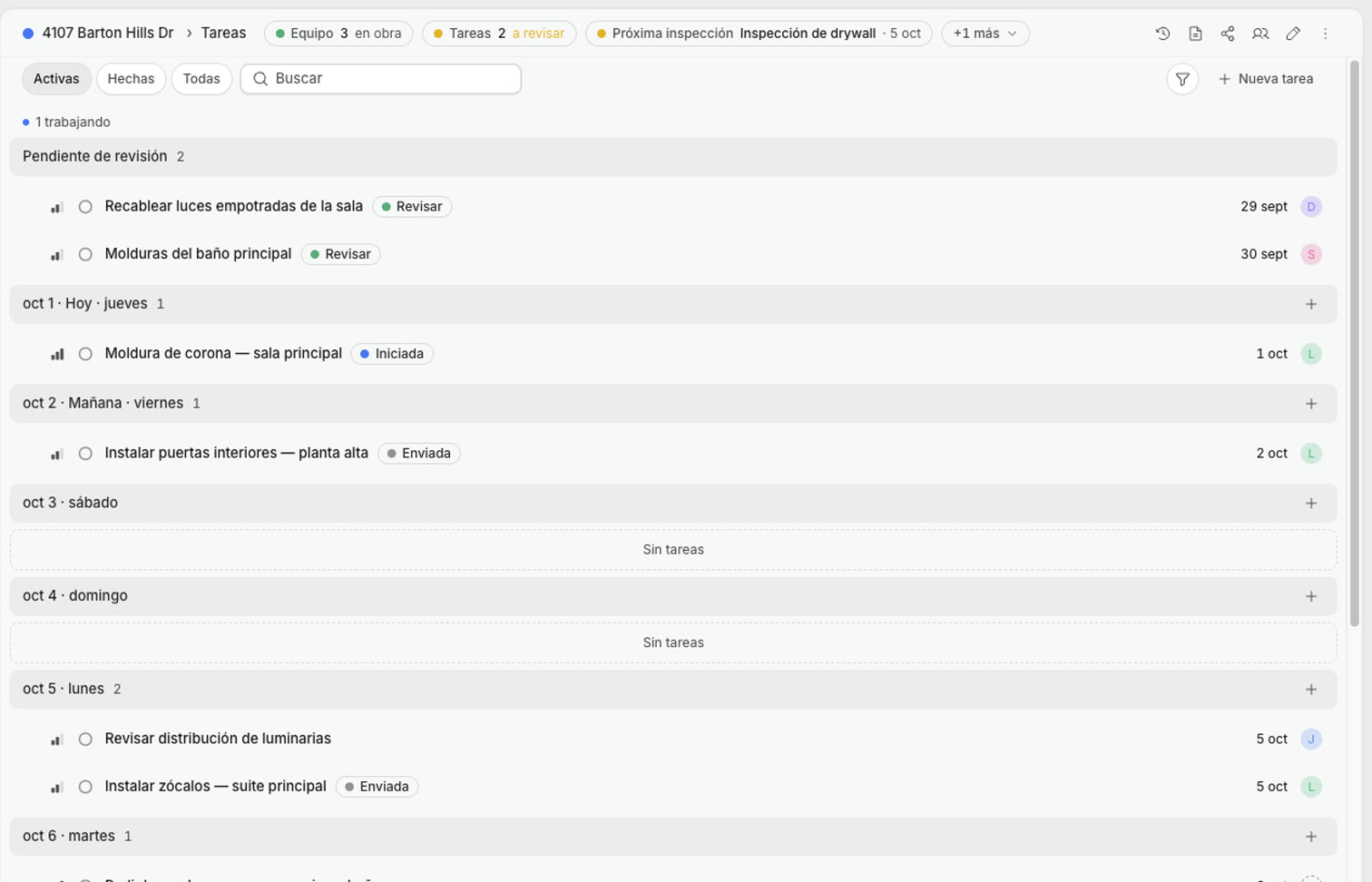Mark Molduras del baño principal complete
1372x882 pixels.
point(85,254)
